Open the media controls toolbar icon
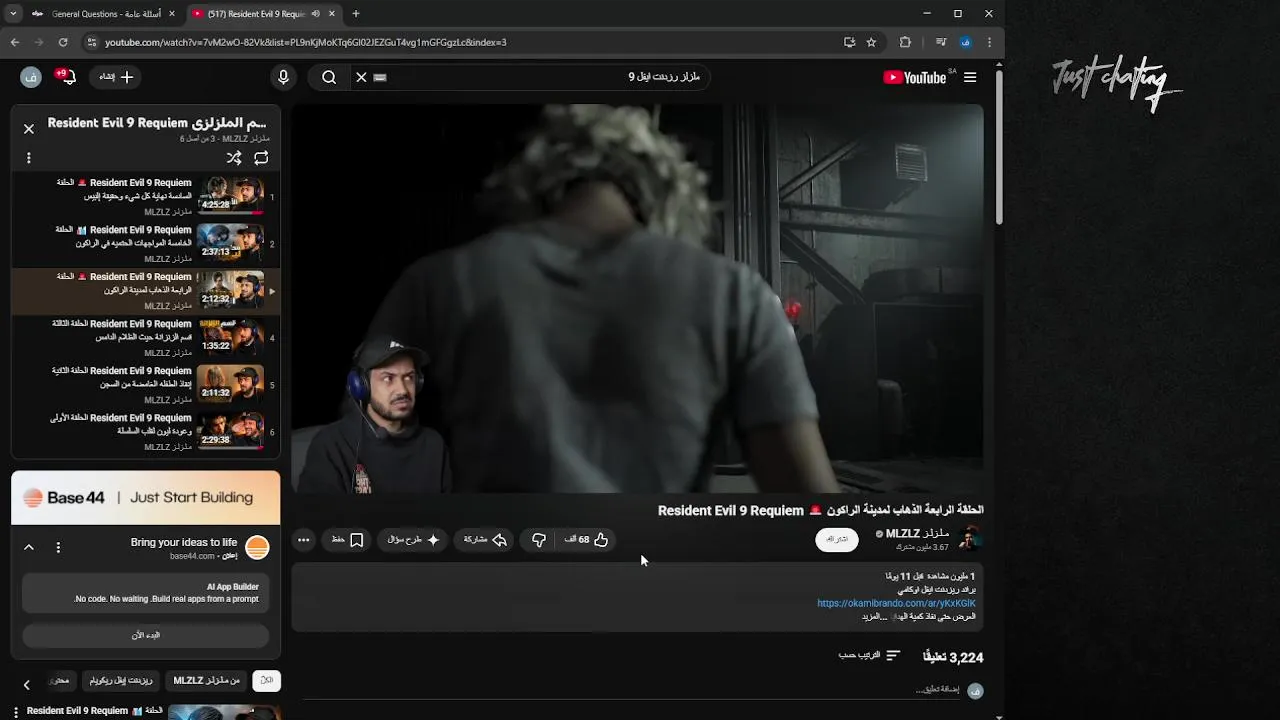This screenshot has width=1280, height=720. 941,42
